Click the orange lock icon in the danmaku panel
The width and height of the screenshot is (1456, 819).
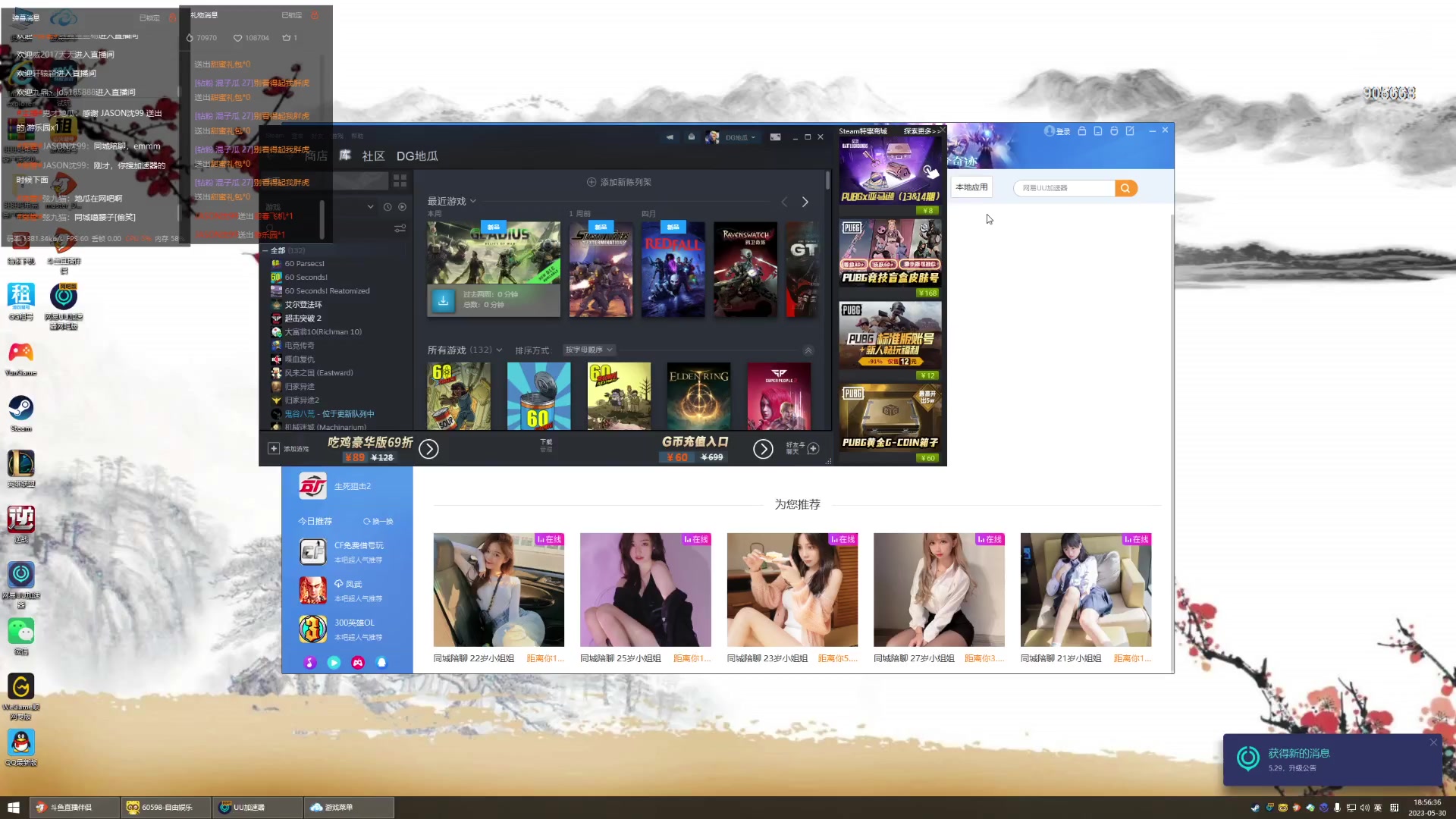[172, 17]
